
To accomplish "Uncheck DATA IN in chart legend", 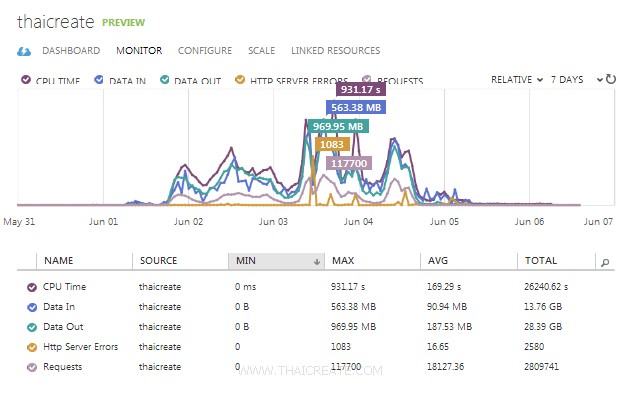I will (99, 80).
